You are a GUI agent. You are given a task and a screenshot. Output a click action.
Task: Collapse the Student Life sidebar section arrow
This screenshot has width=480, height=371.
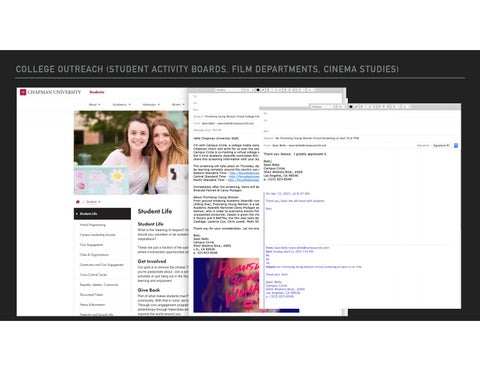tap(77, 214)
